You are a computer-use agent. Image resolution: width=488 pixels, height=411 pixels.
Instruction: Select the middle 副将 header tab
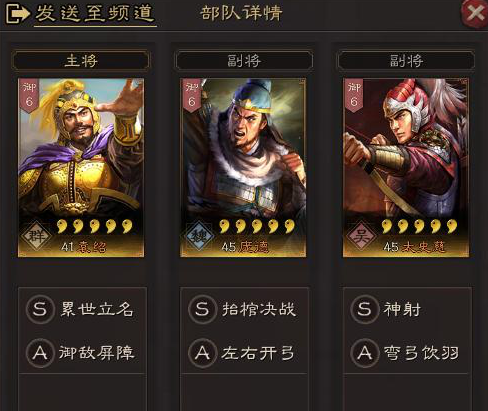point(244,61)
